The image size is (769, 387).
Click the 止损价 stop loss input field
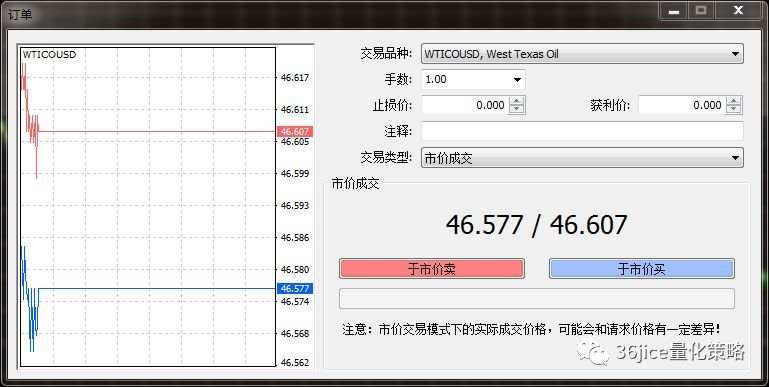[x=465, y=105]
